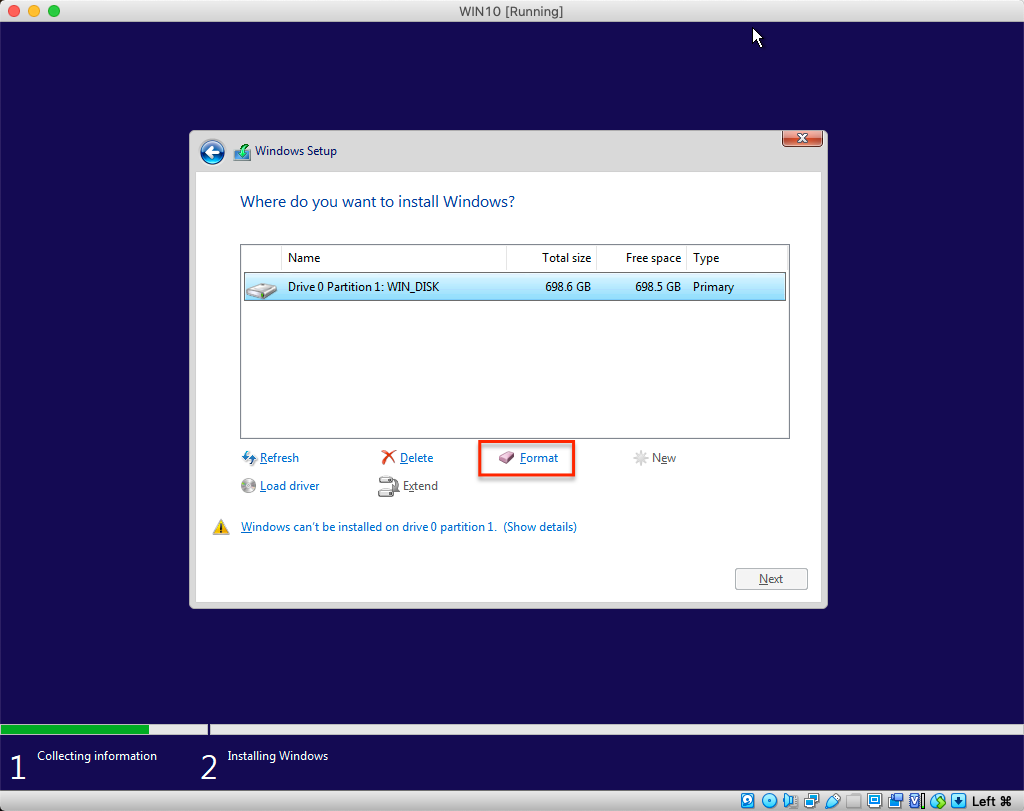
Task: Click the red X Delete icon
Action: tap(389, 457)
